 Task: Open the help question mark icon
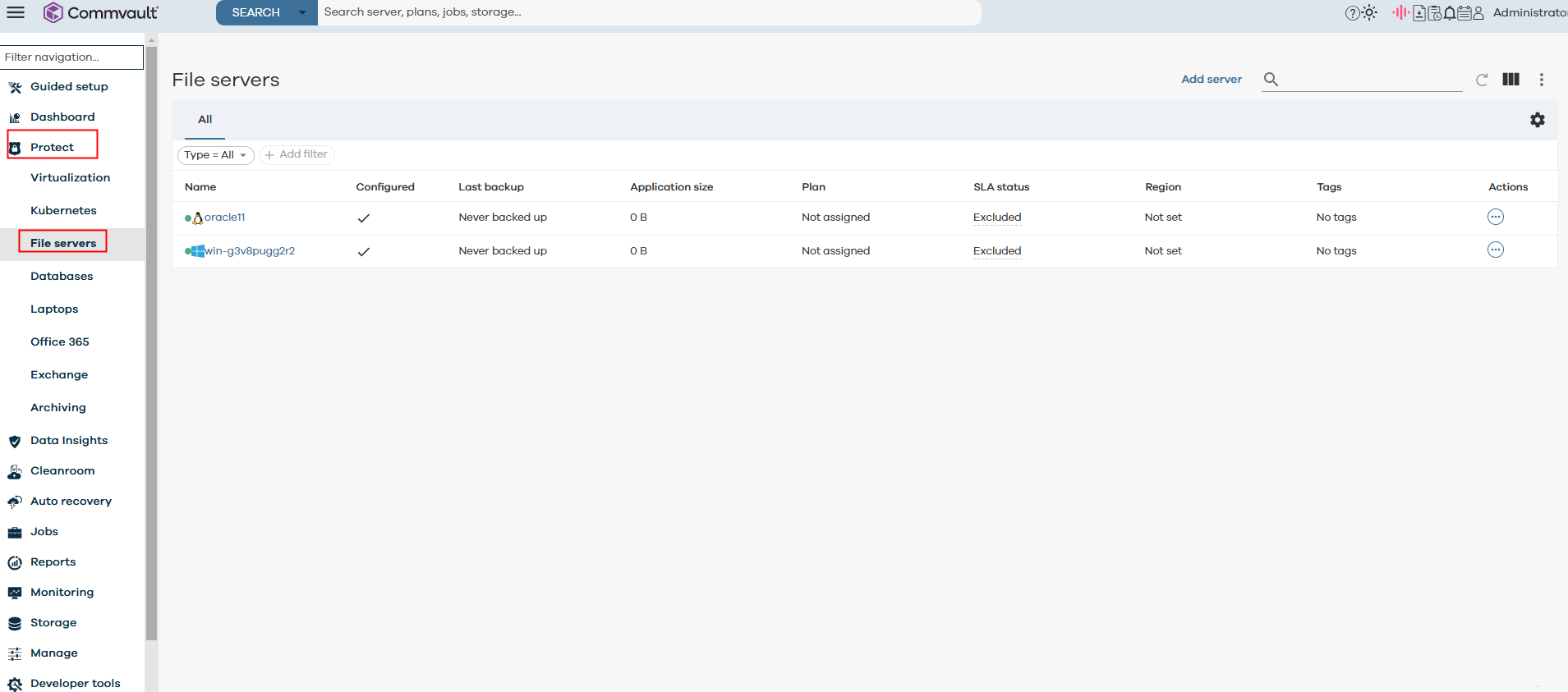[1352, 12]
